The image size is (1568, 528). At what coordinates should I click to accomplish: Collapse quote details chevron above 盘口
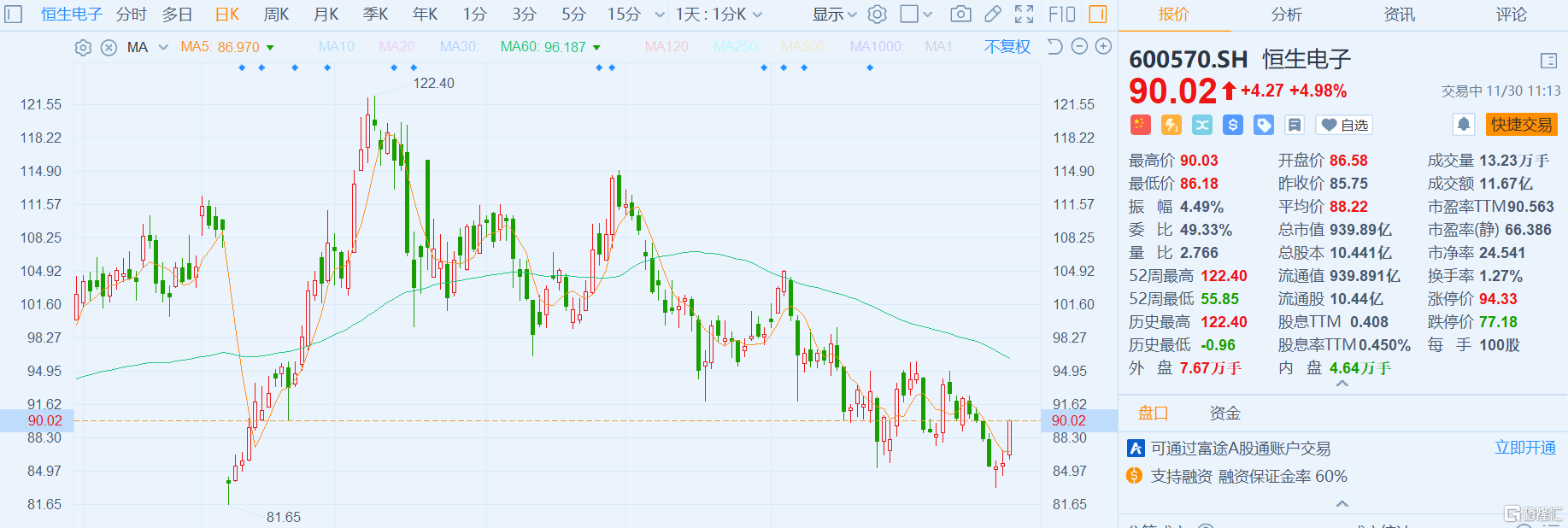coord(1342,384)
